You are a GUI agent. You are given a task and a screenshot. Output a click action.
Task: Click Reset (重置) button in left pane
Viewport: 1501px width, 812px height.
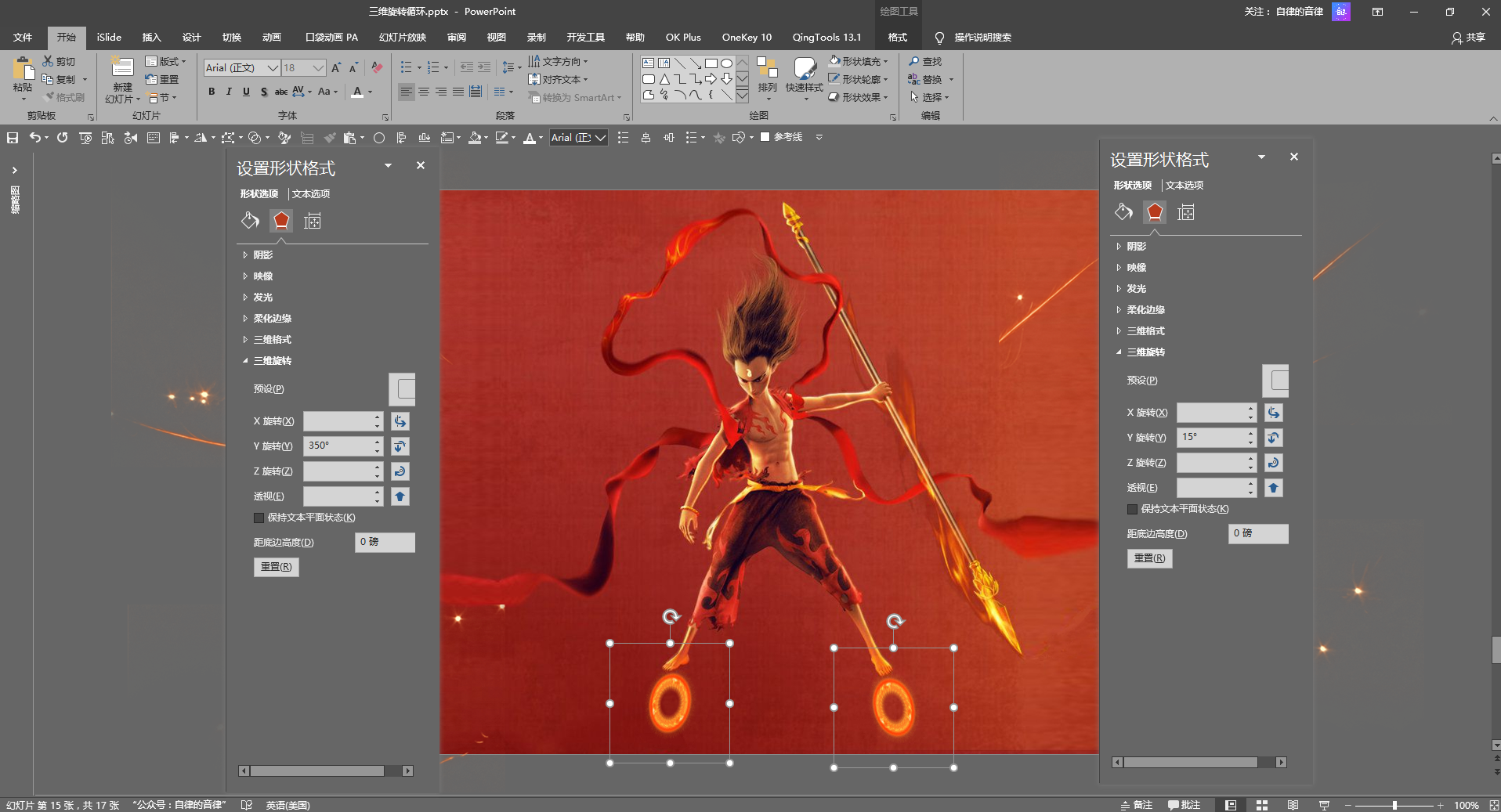point(277,567)
